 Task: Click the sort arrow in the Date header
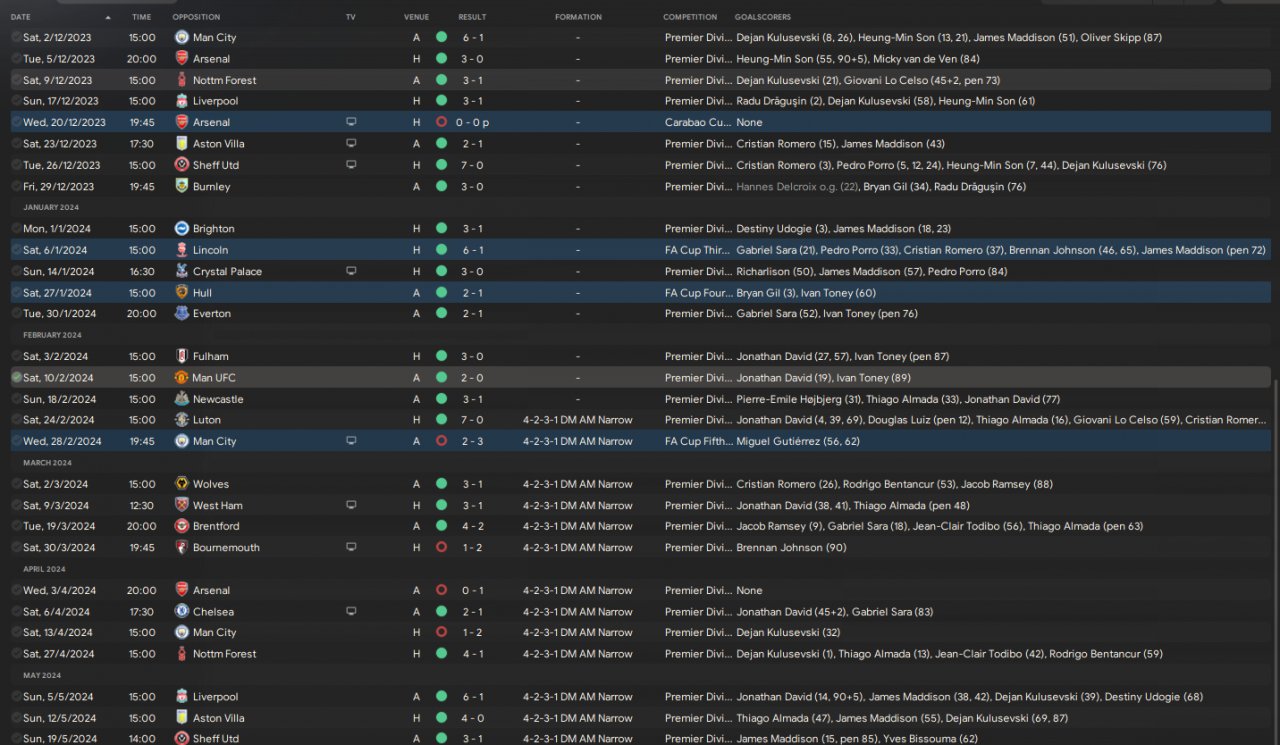coord(108,17)
